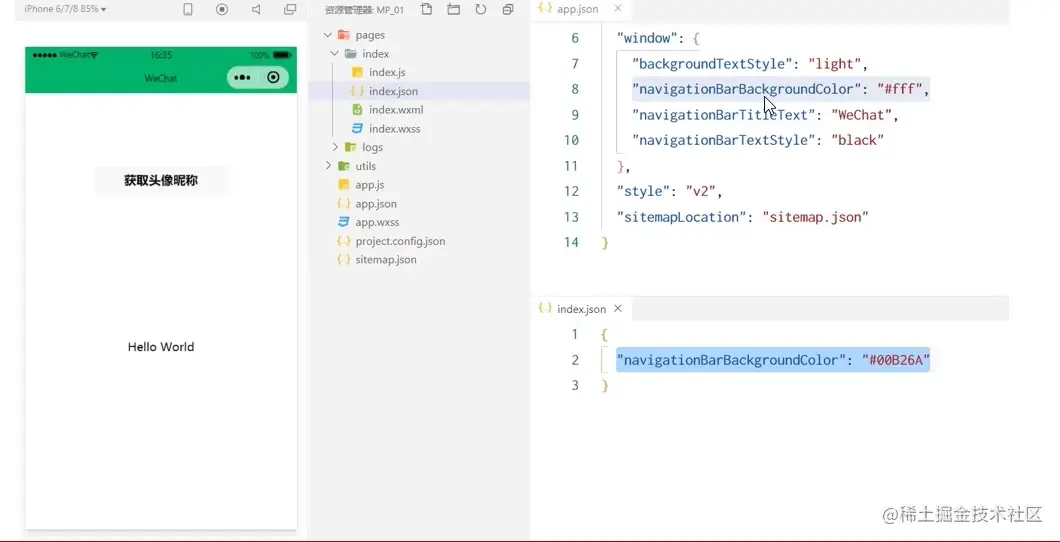The width and height of the screenshot is (1060, 542).
Task: Click the phone rotate device icon
Action: click(x=188, y=9)
